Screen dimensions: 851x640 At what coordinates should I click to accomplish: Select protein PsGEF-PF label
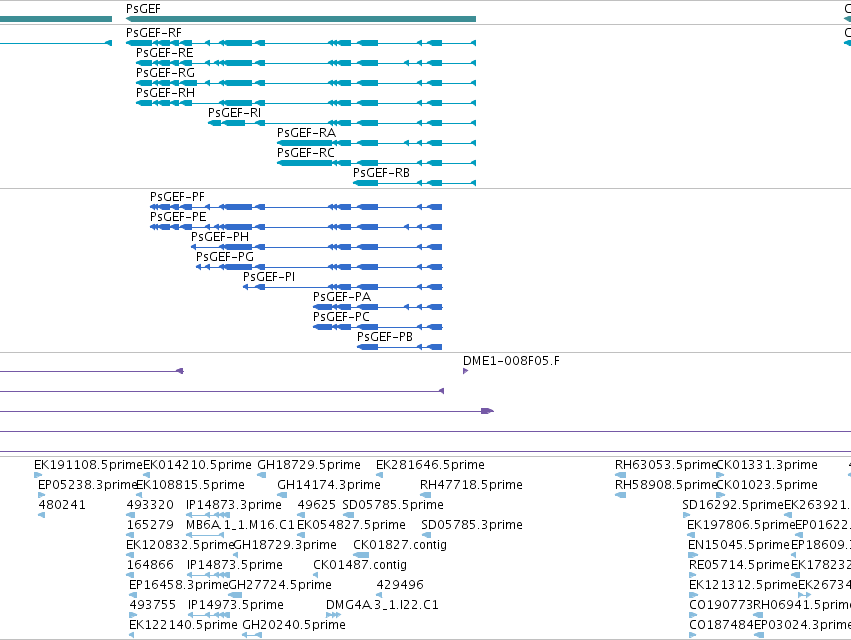pos(177,197)
